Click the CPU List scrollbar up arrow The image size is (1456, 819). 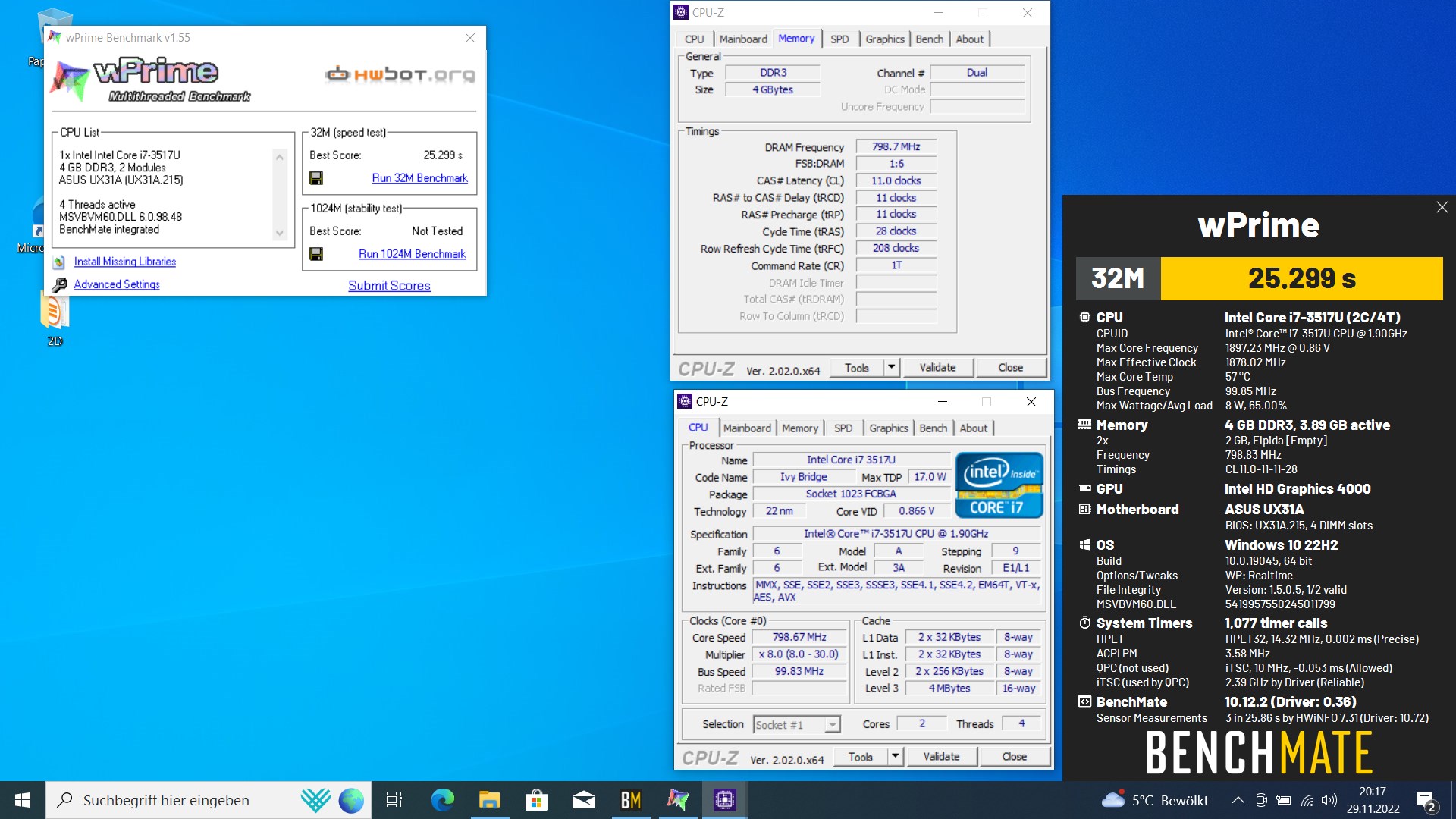pyautogui.click(x=280, y=157)
